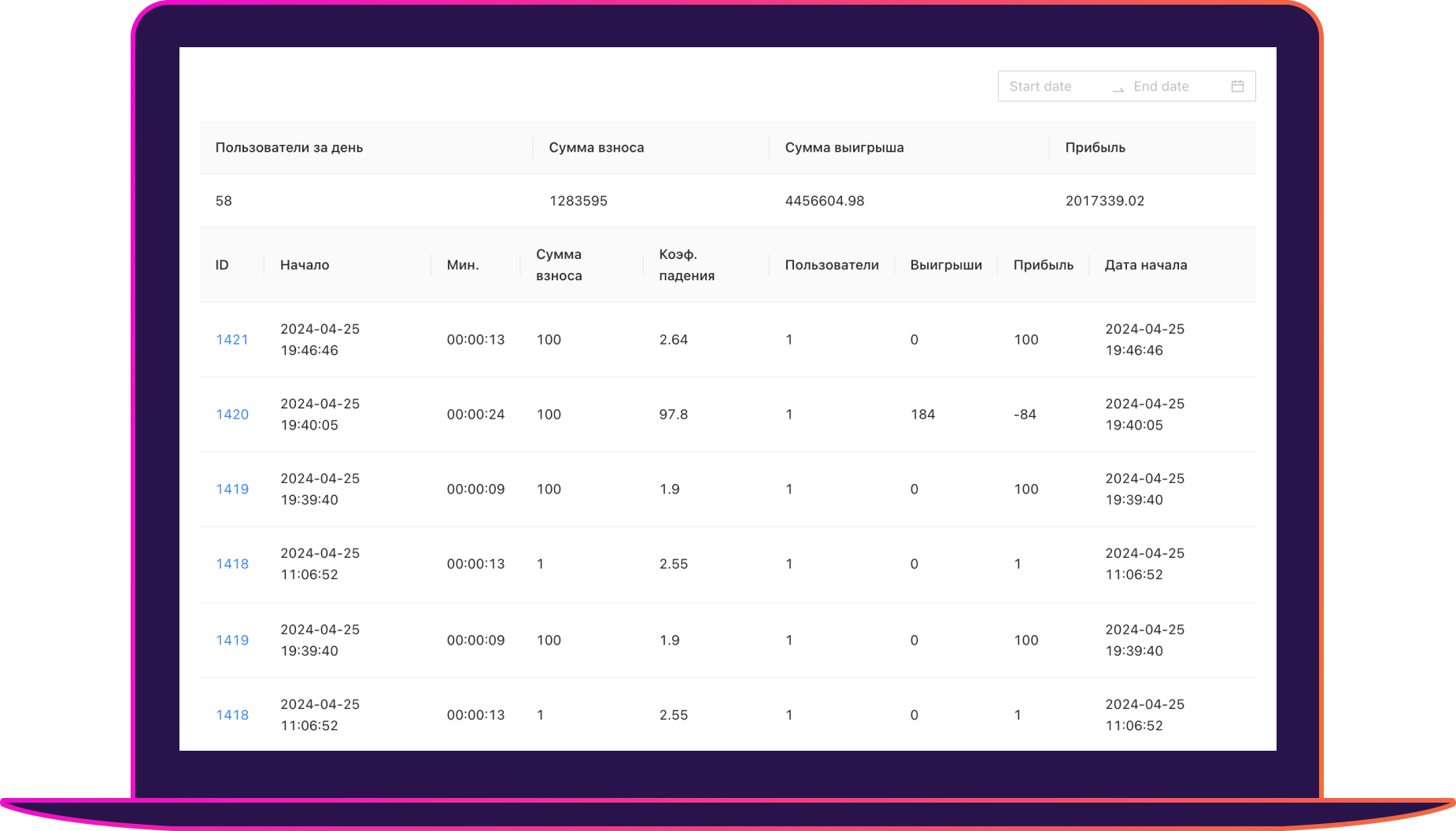Click 'Начало' cell 19:40:05 of row 1420
Viewport: 1456px width, 831px height.
click(x=320, y=415)
